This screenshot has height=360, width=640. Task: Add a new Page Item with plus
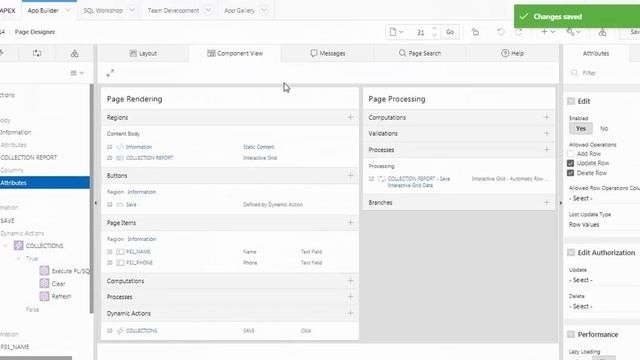click(x=350, y=222)
